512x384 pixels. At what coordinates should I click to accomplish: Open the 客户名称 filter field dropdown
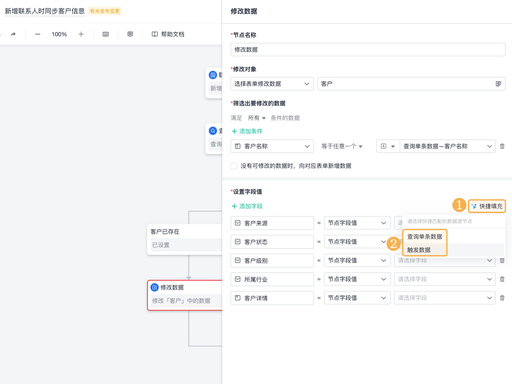(x=272, y=146)
